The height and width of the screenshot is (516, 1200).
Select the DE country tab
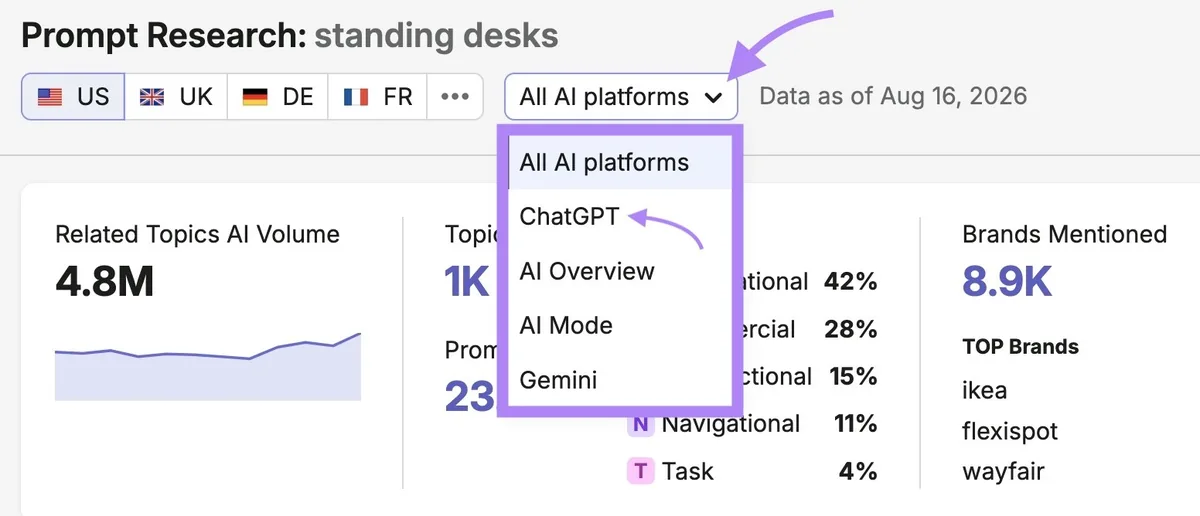[x=278, y=97]
